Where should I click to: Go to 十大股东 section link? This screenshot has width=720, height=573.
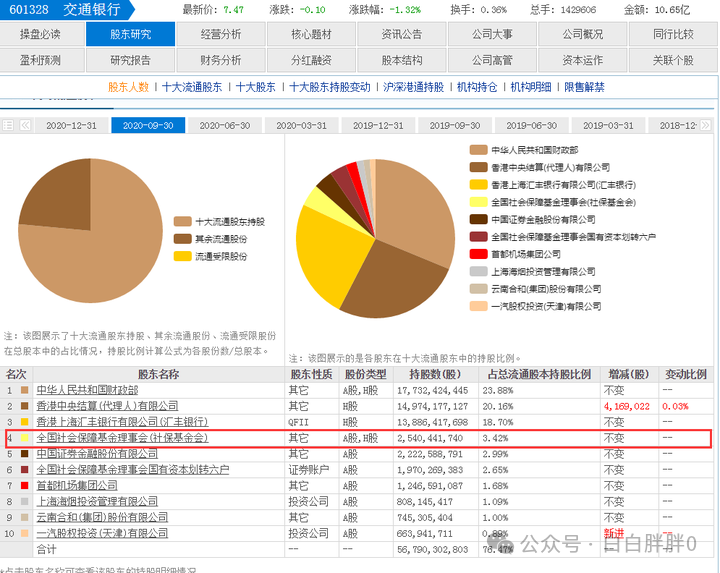256,87
